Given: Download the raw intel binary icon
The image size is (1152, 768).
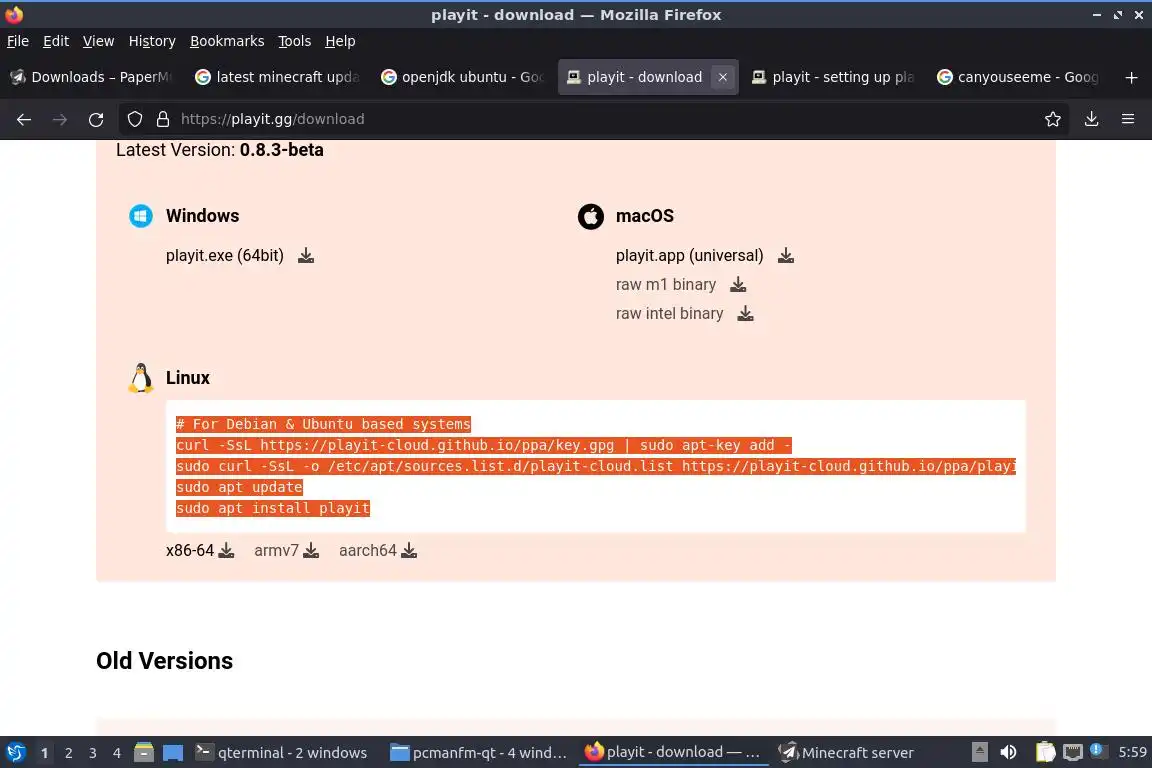Looking at the screenshot, I should [x=745, y=314].
